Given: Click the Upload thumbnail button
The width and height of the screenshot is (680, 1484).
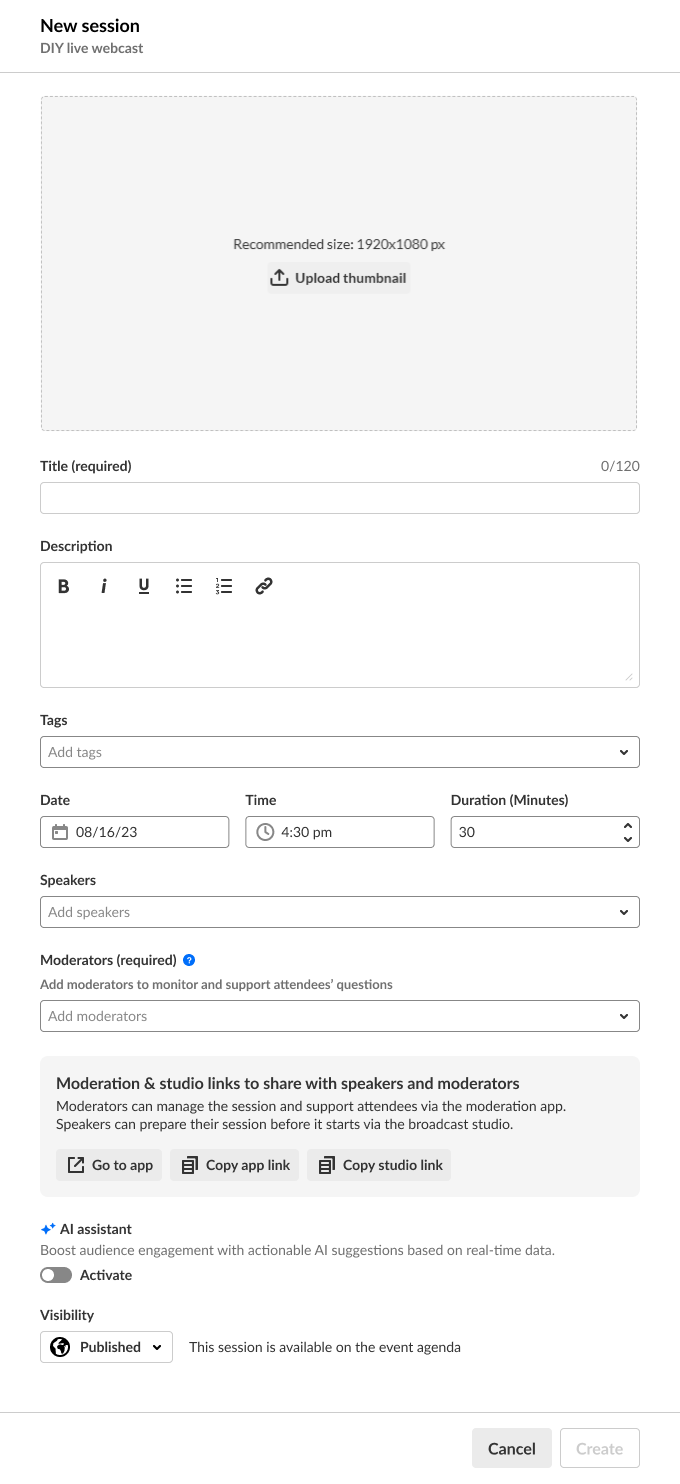Looking at the screenshot, I should (x=339, y=278).
